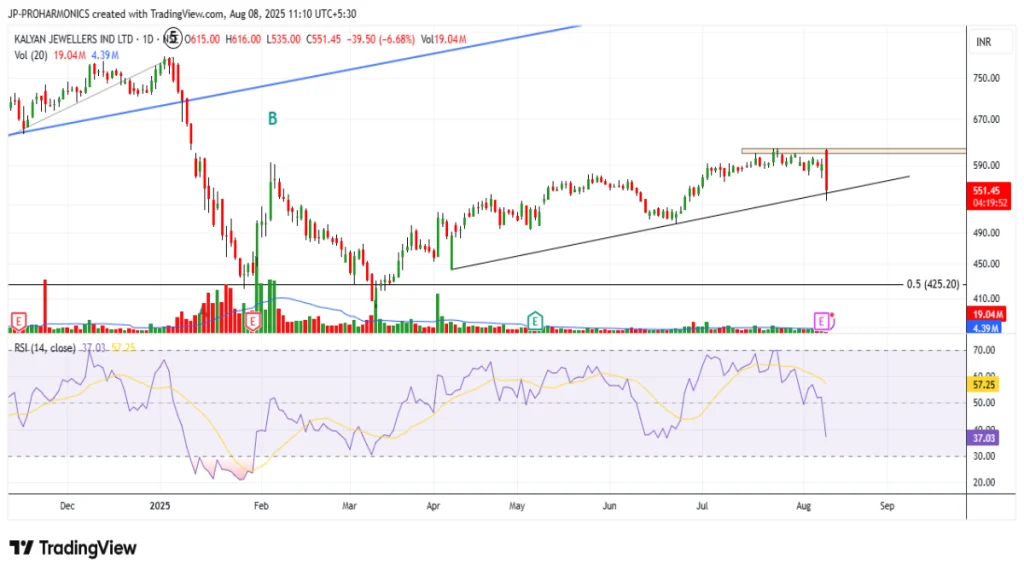Click the Aug label on time axis

coord(803,506)
